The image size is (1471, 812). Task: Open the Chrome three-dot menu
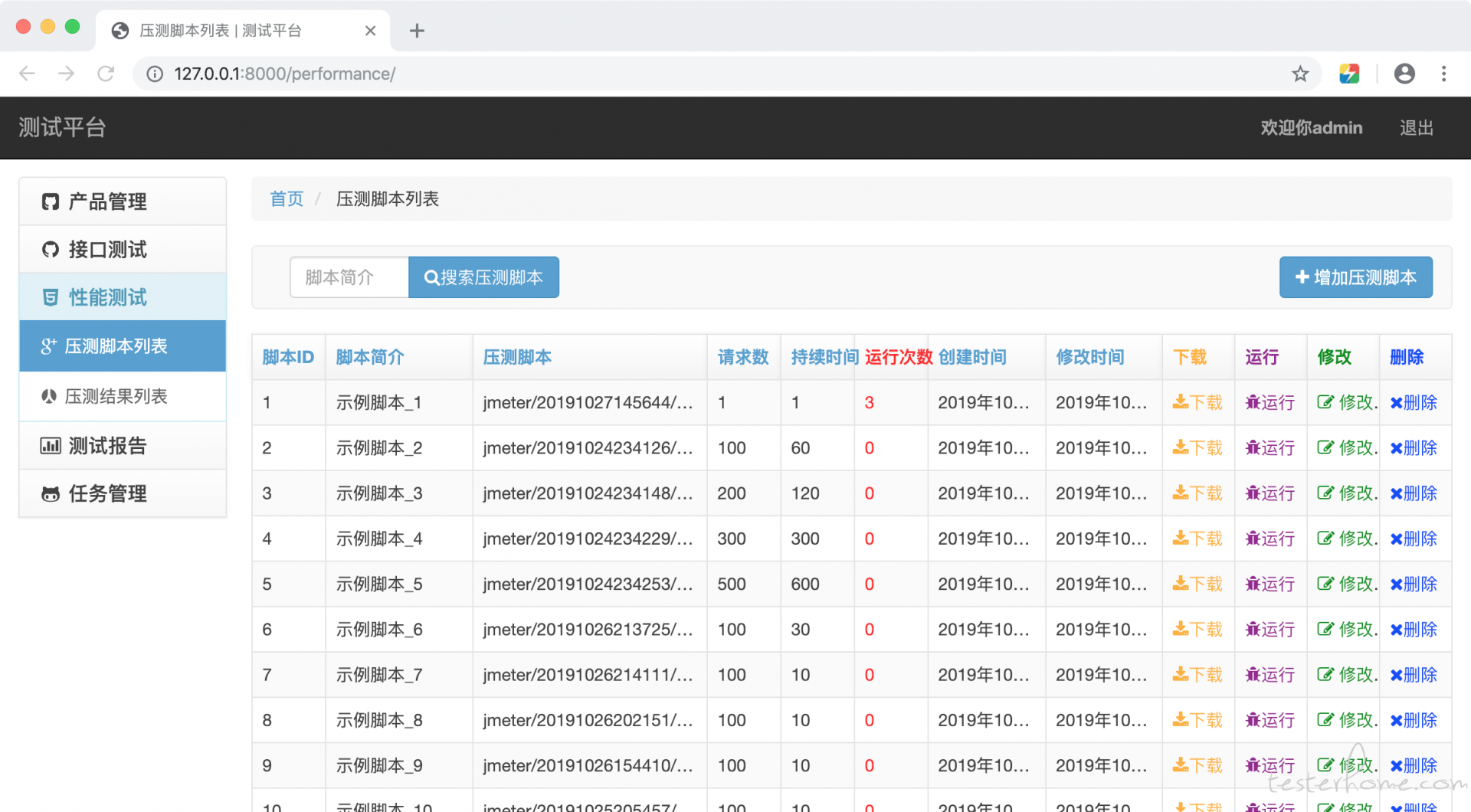(x=1443, y=74)
